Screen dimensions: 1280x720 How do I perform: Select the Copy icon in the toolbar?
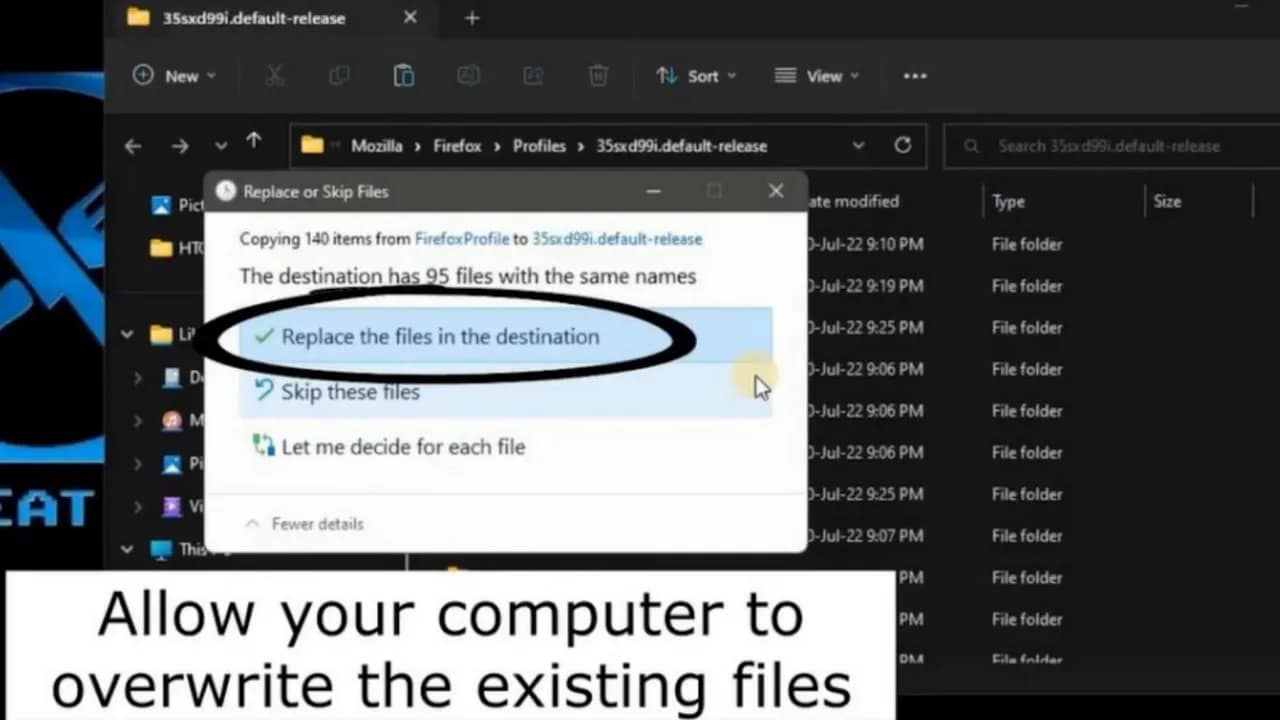(x=339, y=75)
